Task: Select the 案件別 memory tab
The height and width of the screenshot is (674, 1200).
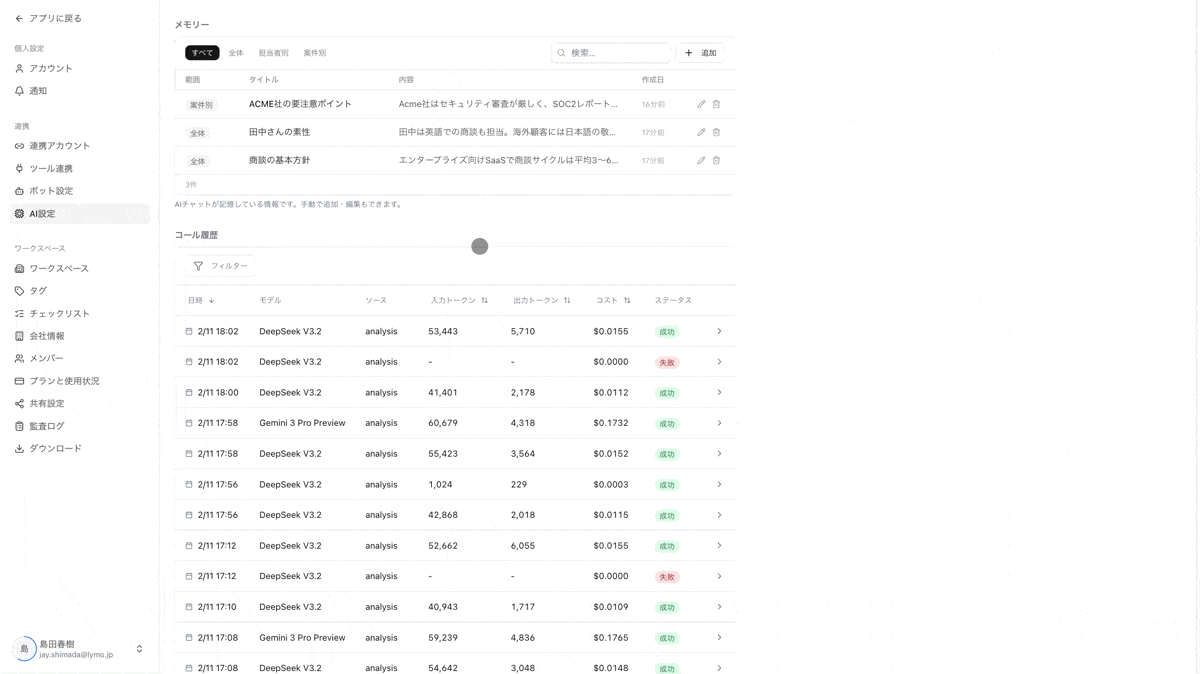Action: (x=314, y=53)
